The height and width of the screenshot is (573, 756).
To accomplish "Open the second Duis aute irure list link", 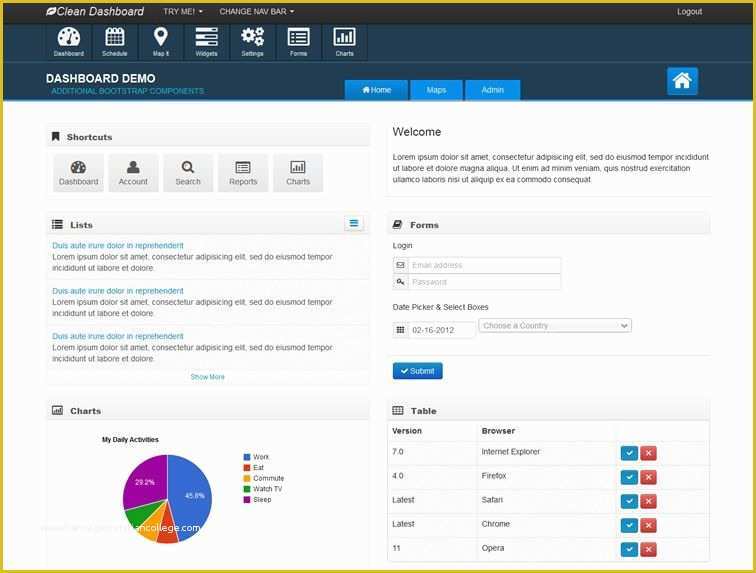I will coord(118,291).
